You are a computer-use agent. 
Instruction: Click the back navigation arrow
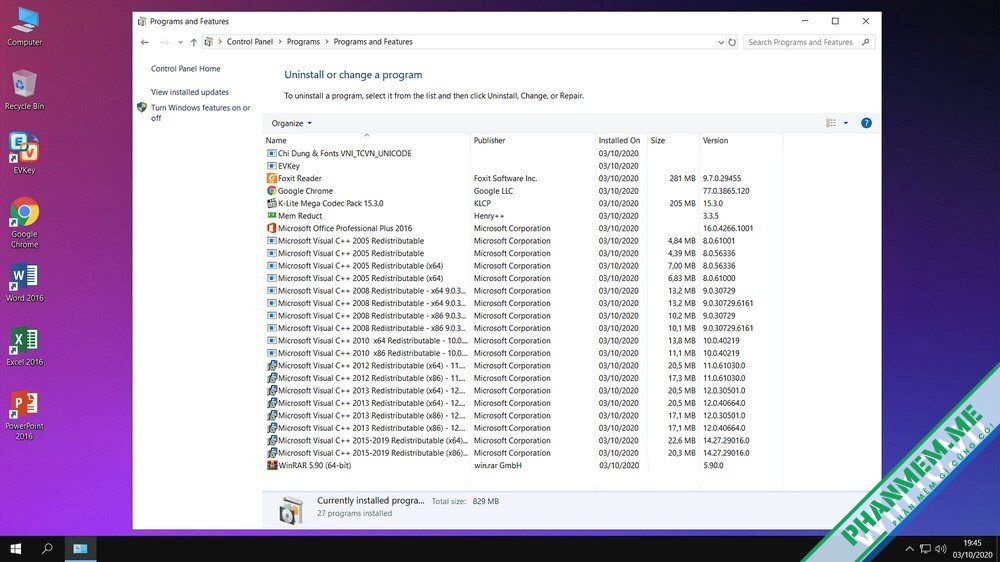tap(145, 42)
